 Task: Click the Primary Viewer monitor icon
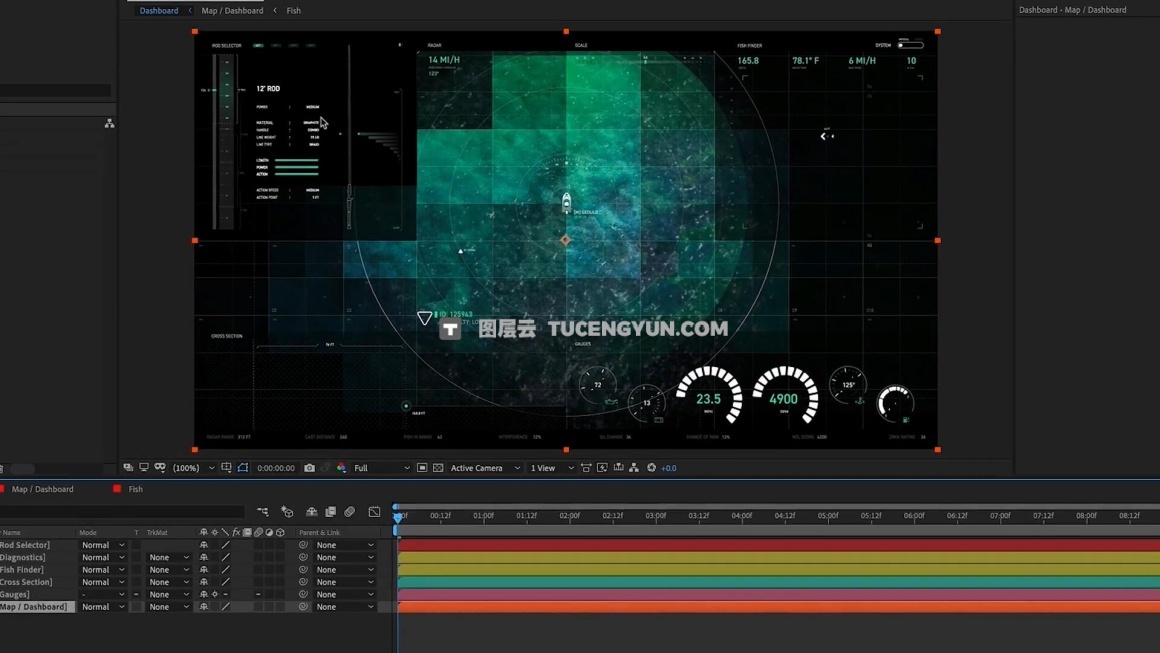[x=144, y=468]
